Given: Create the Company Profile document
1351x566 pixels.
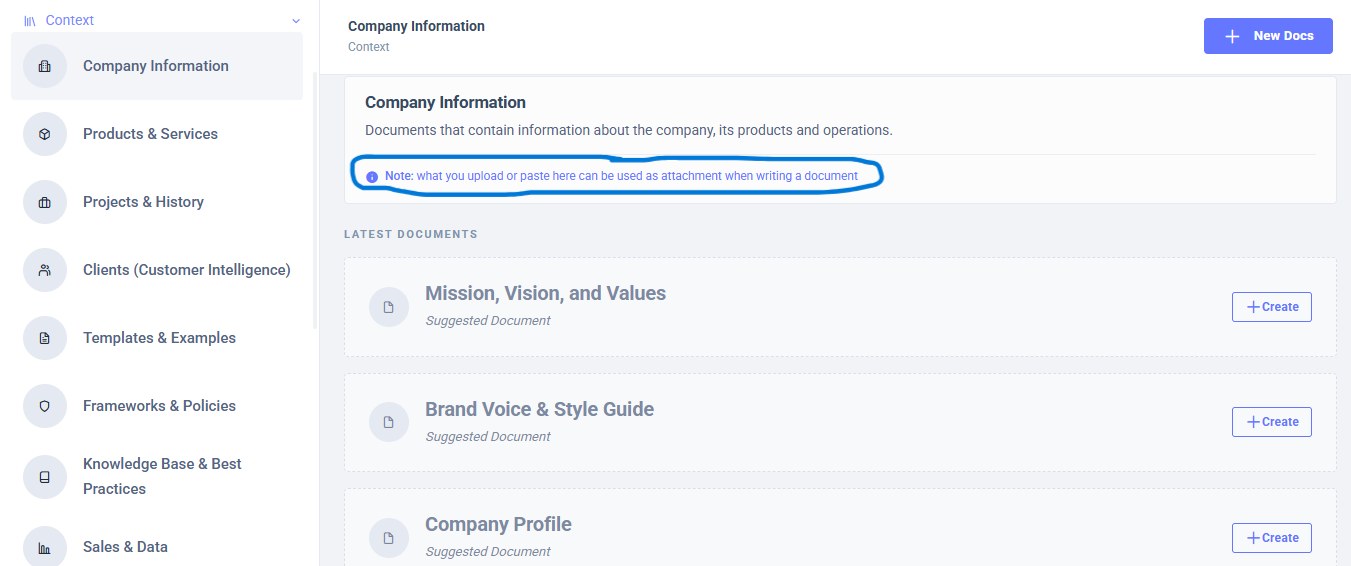Looking at the screenshot, I should pyautogui.click(x=1271, y=538).
